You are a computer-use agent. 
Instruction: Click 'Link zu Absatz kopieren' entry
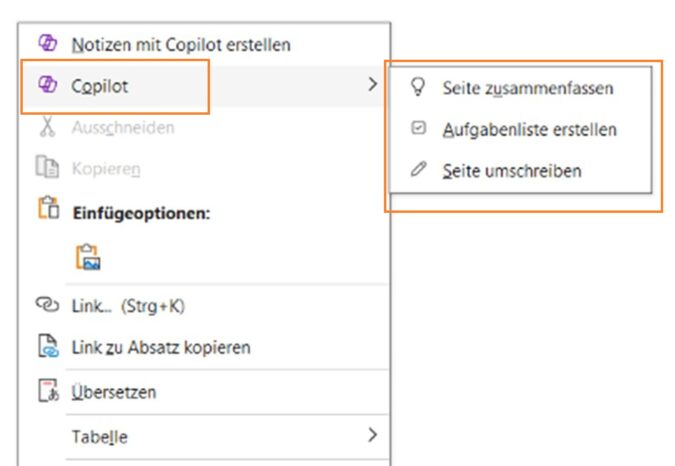pos(160,348)
